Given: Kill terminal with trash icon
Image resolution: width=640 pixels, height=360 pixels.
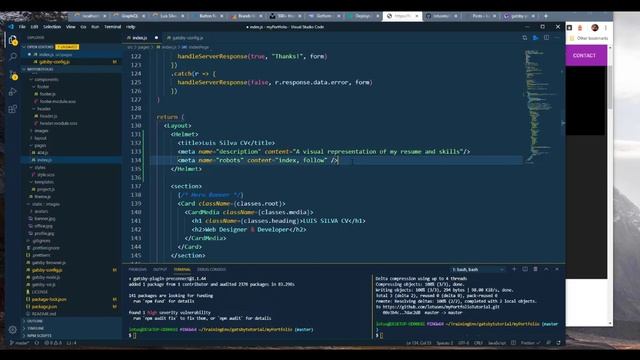Looking at the screenshot, I should coord(536,269).
